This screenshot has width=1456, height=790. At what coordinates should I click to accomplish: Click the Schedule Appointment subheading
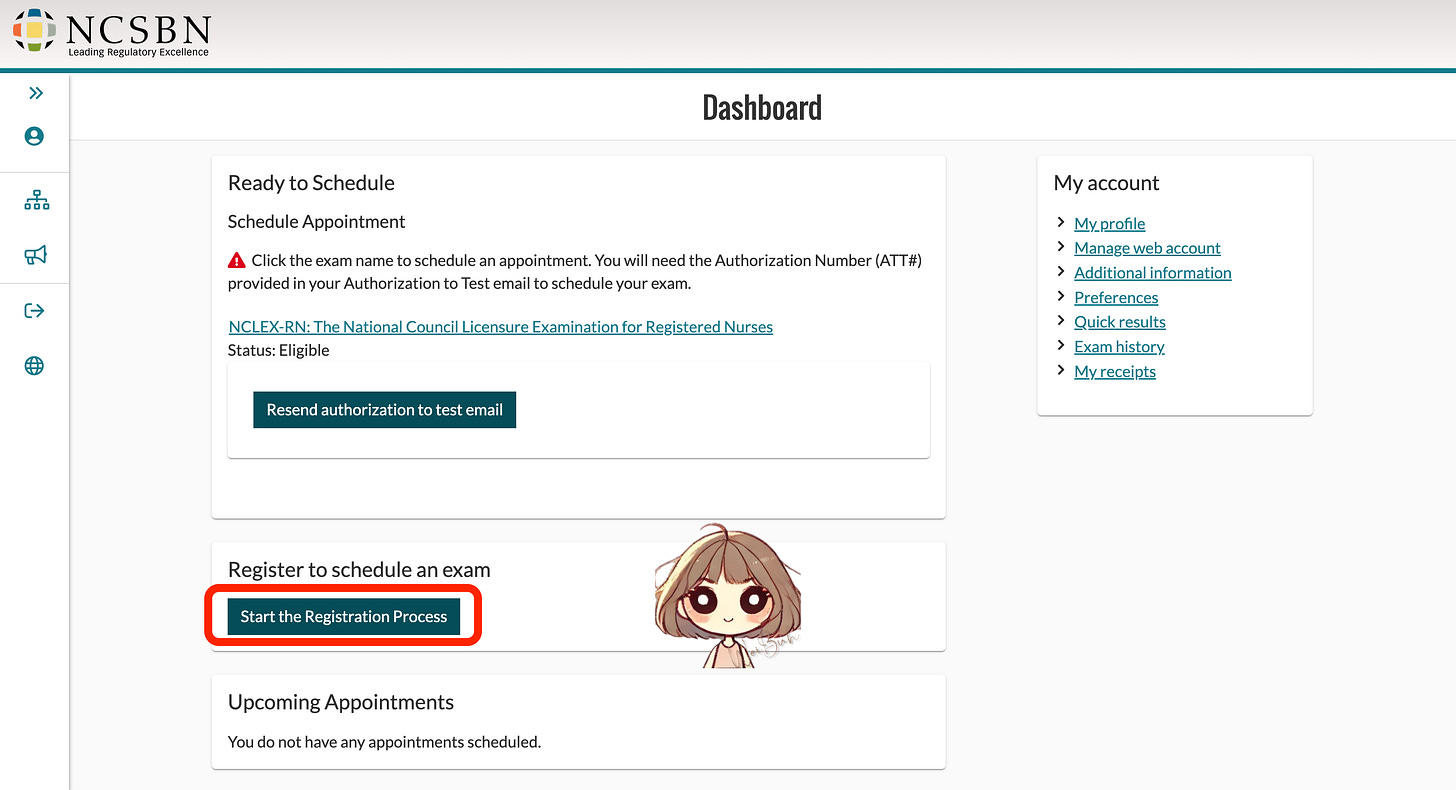(317, 222)
